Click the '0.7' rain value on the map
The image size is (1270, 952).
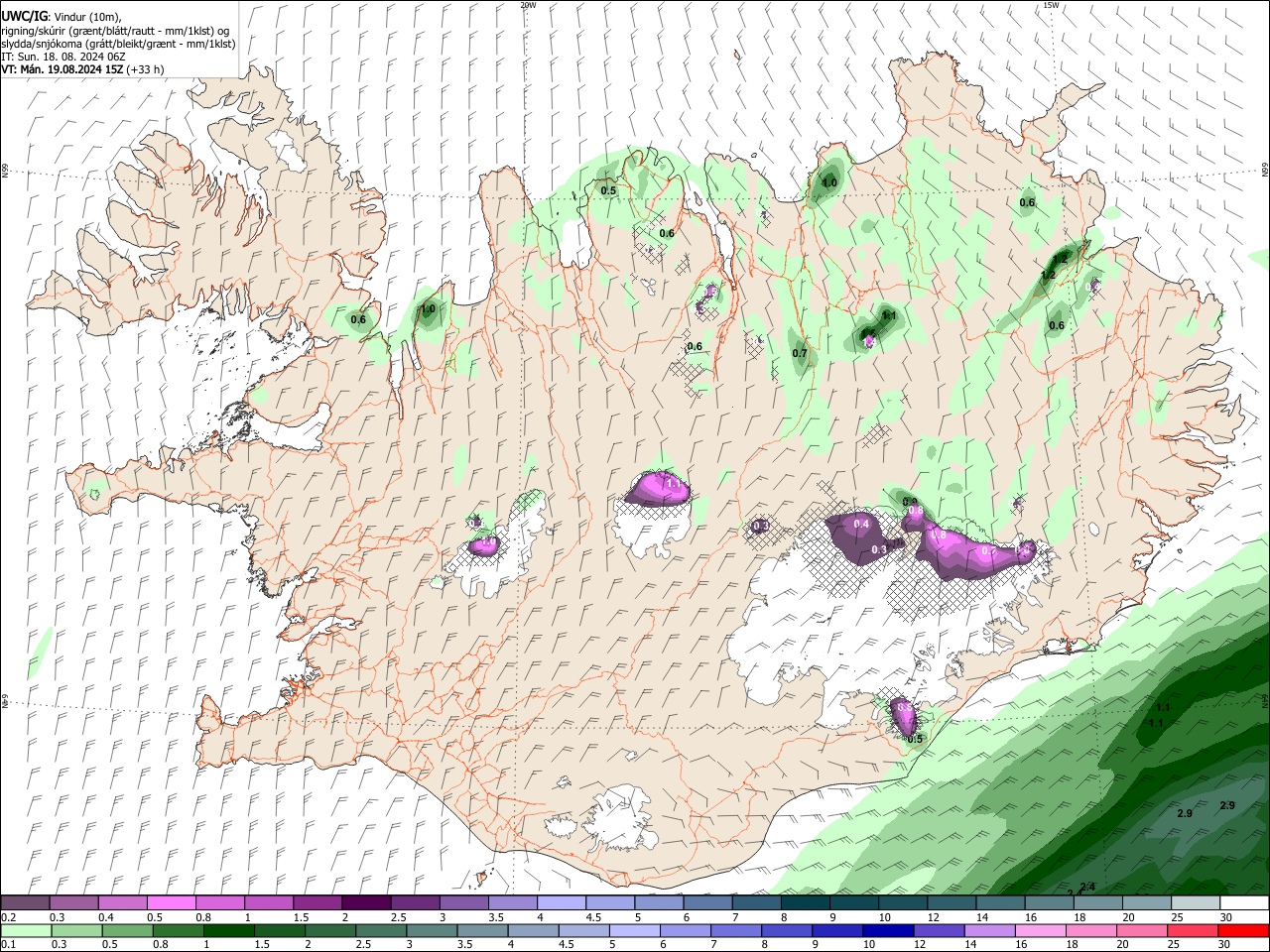pyautogui.click(x=800, y=353)
